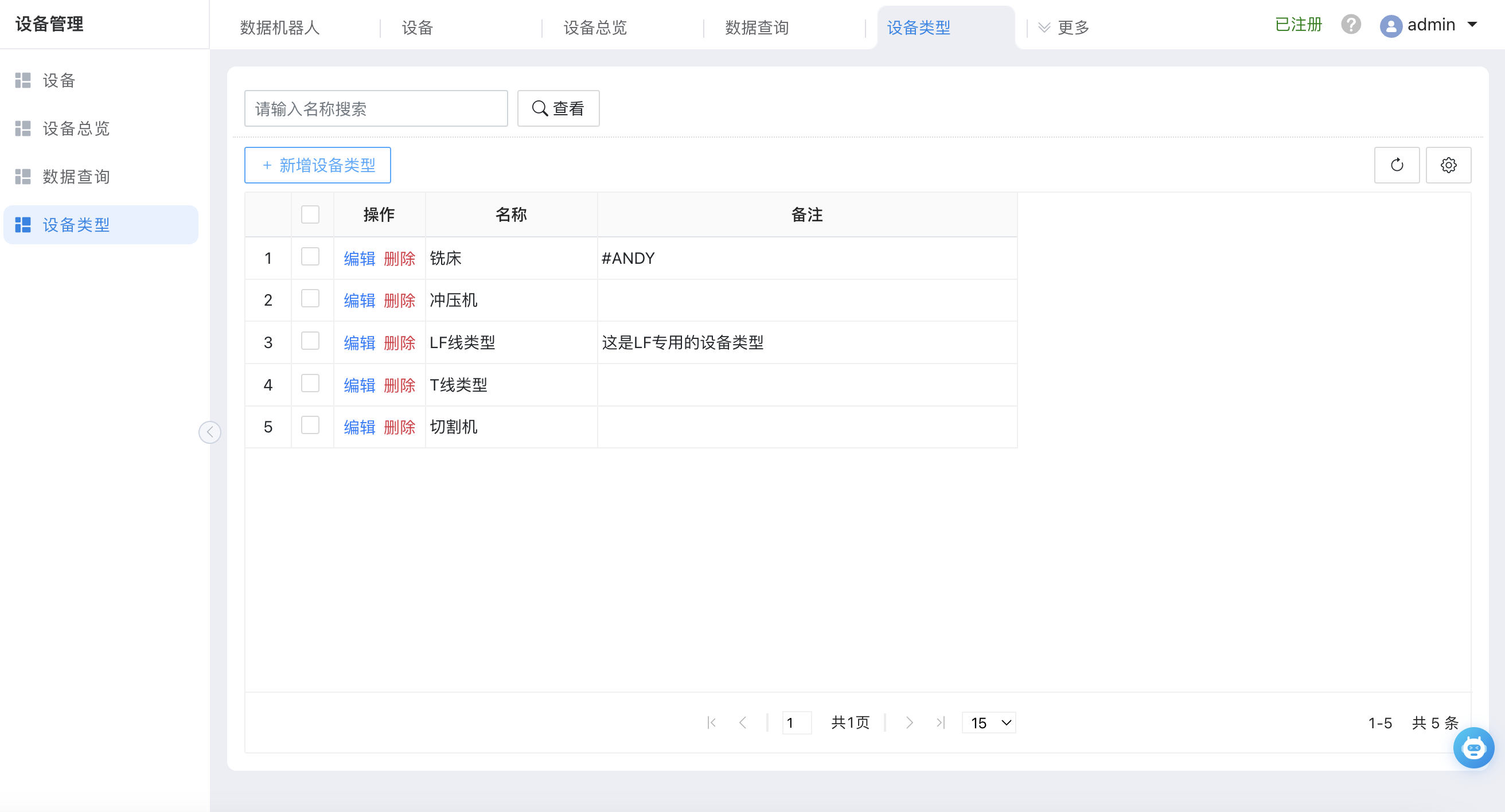
Task: Go to previous page of results
Action: tap(742, 723)
